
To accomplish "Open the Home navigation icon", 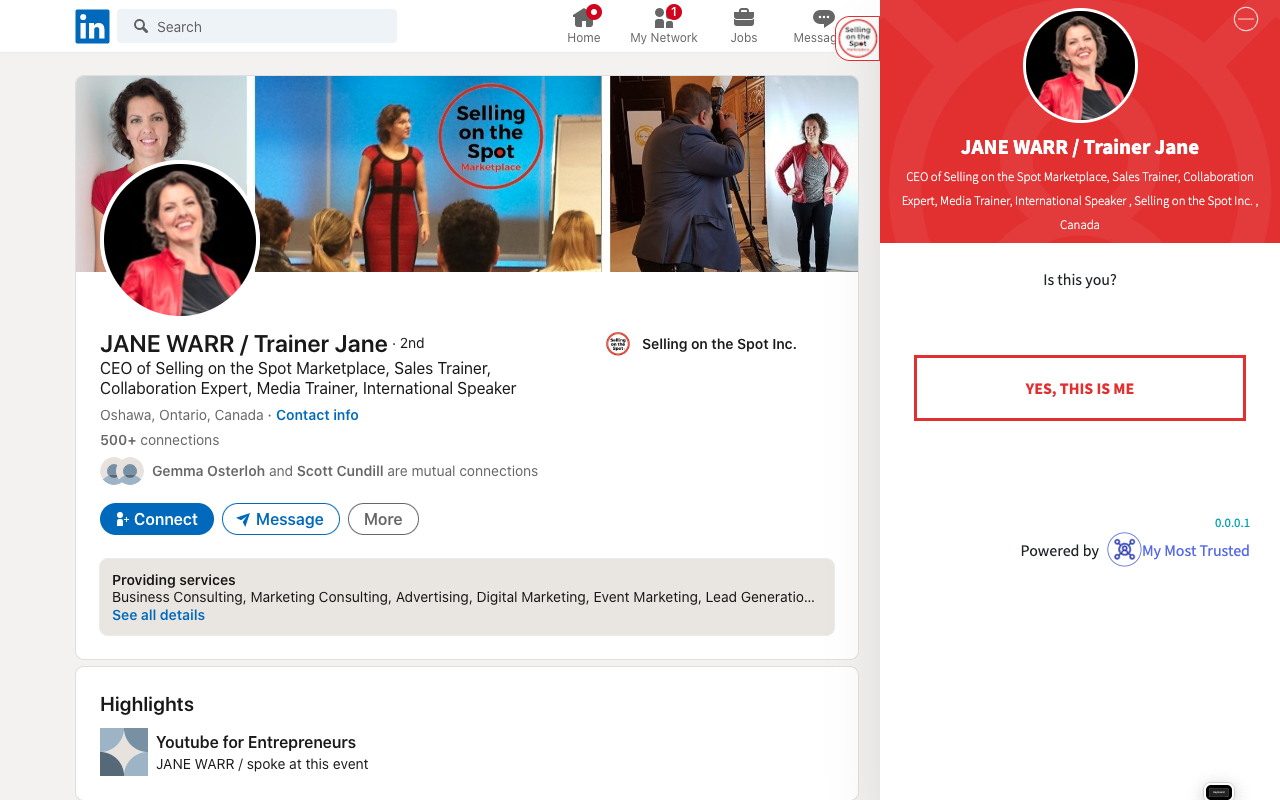I will pyautogui.click(x=584, y=17).
